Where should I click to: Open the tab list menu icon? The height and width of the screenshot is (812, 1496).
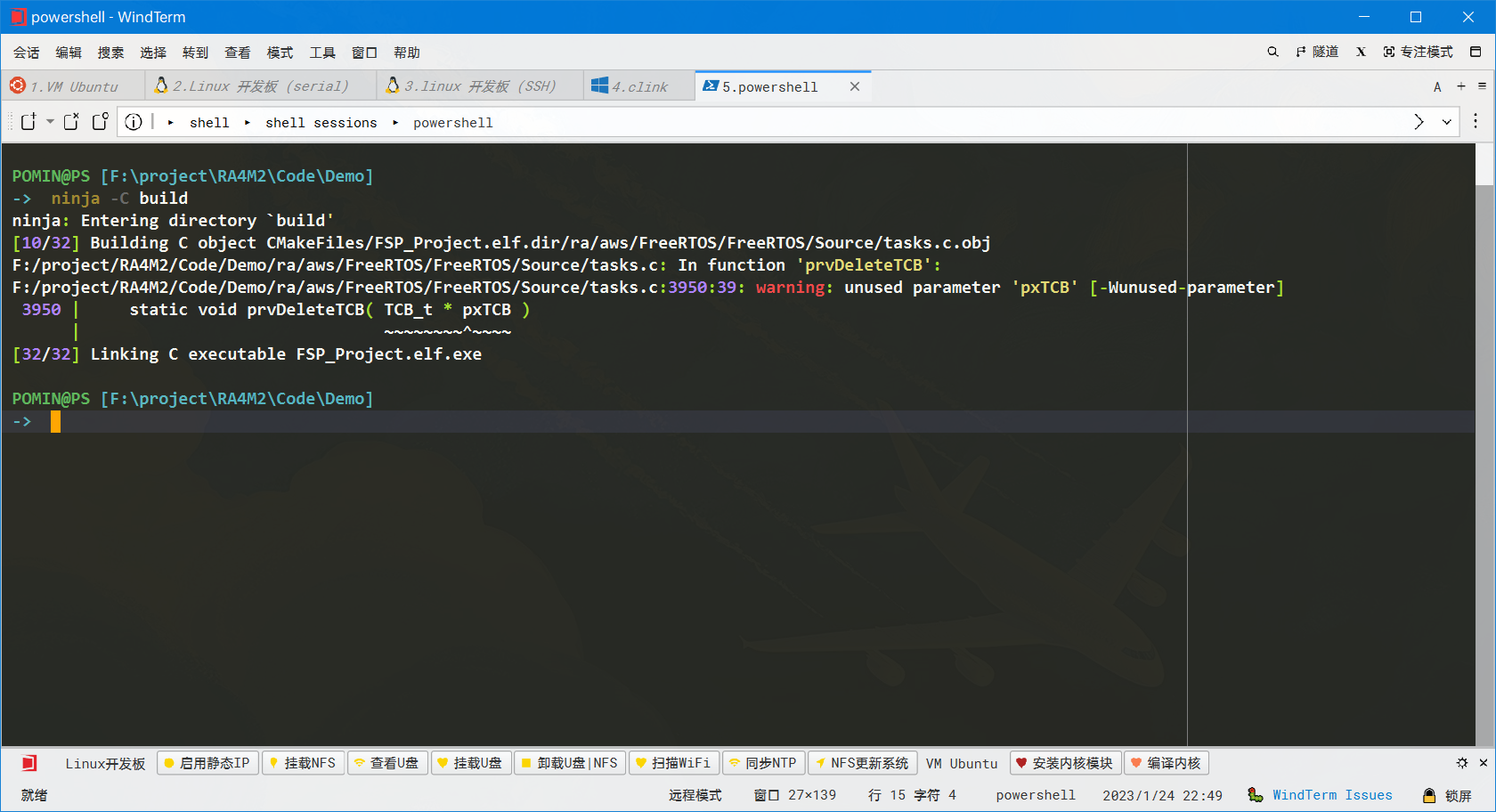(x=1482, y=86)
